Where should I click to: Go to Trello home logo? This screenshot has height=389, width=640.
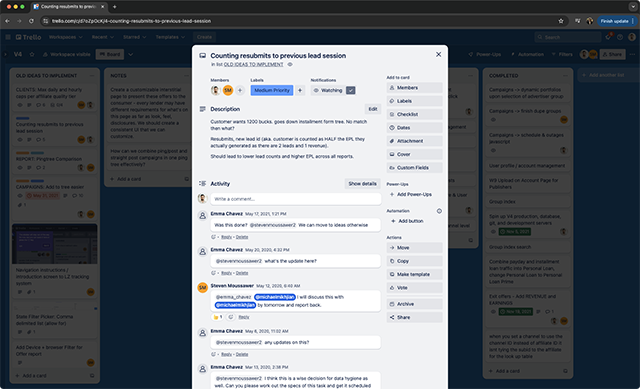tap(29, 37)
